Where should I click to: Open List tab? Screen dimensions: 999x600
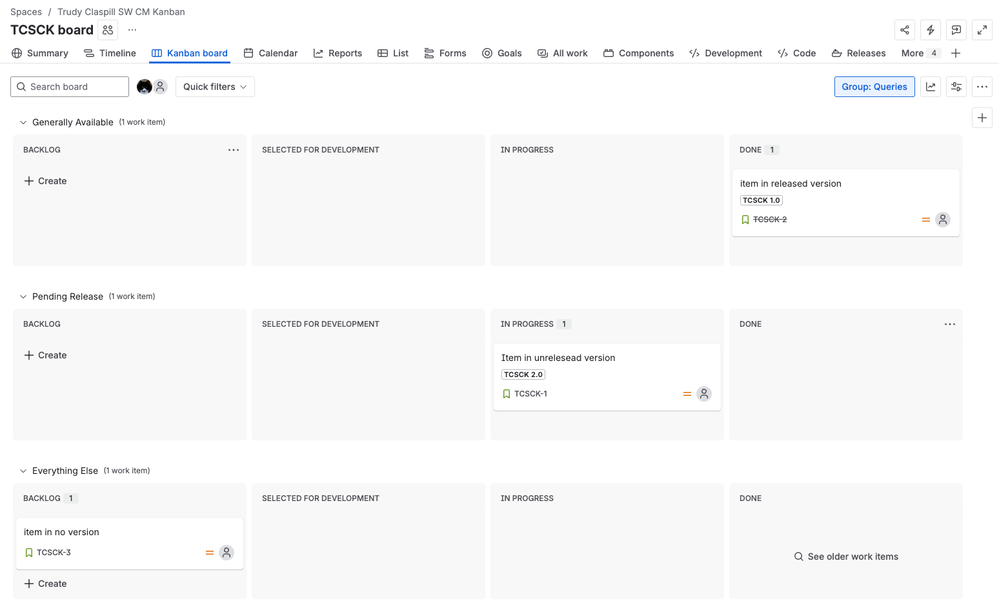(x=392, y=54)
